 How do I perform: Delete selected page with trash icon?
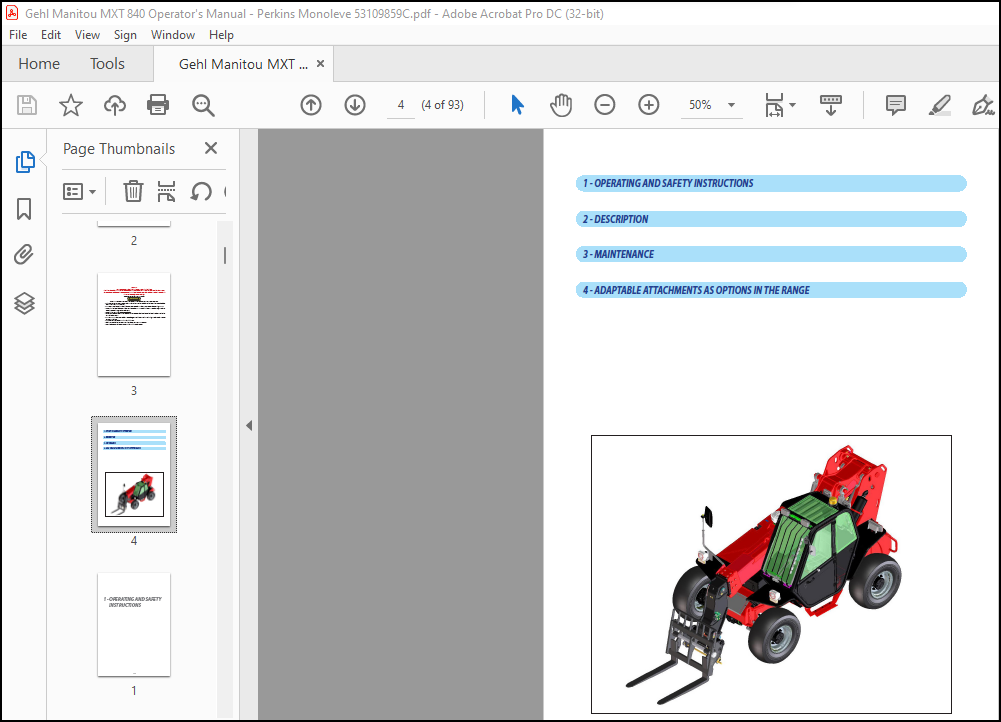tap(133, 191)
